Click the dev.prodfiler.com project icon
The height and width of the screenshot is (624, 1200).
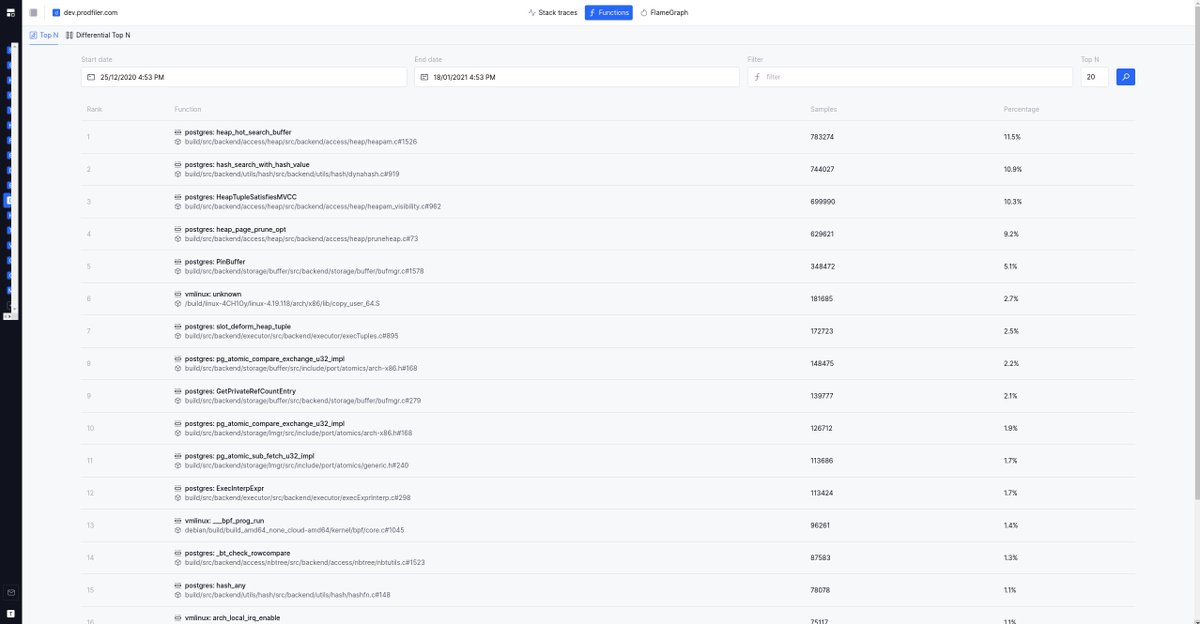tap(56, 13)
